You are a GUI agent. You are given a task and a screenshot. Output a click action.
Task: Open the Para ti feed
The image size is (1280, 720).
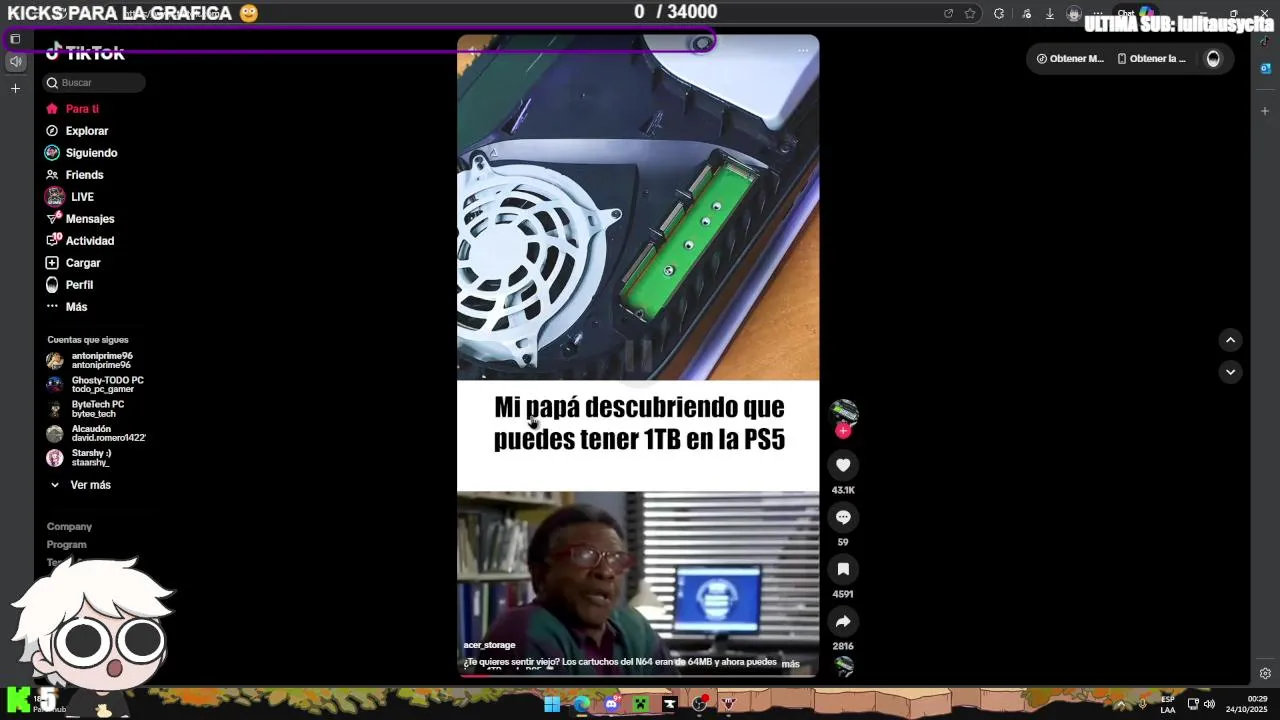pos(73,109)
